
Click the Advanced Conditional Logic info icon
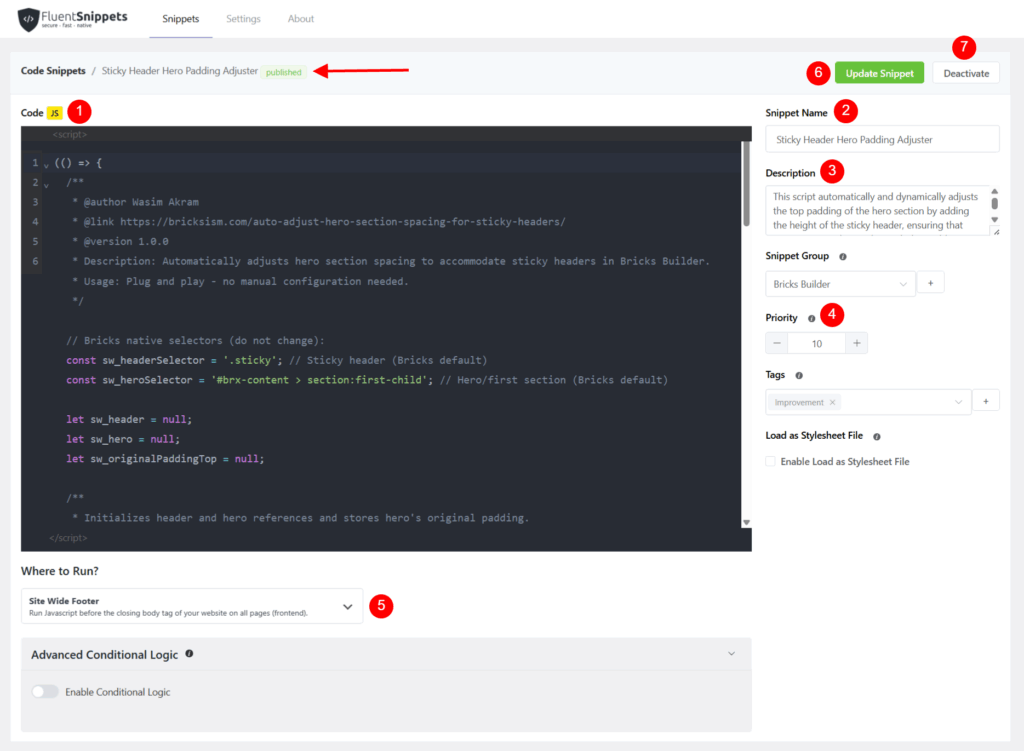[189, 654]
